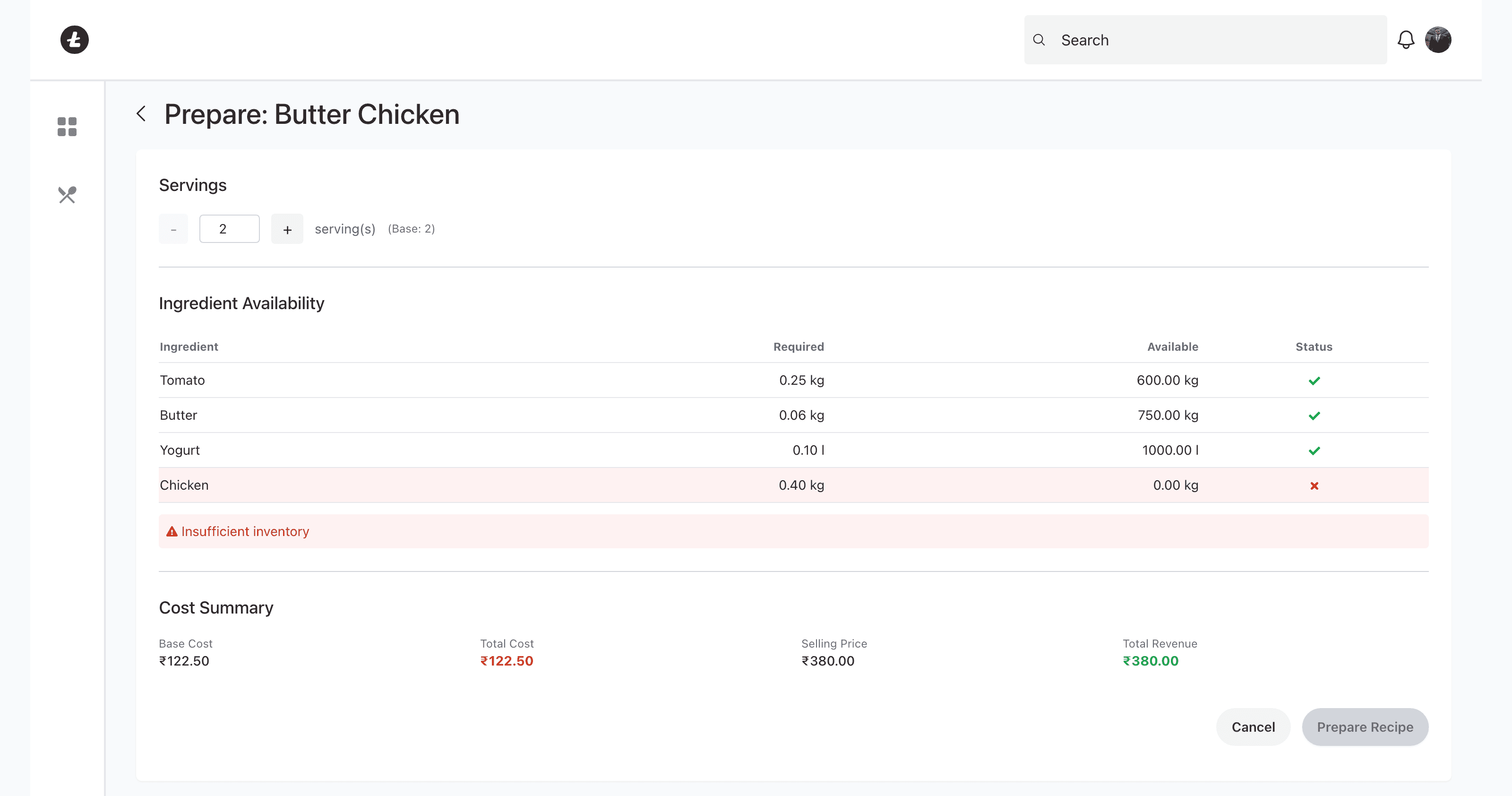This screenshot has height=796, width=1512.
Task: Click the Insufficient inventory warning text
Action: [245, 531]
